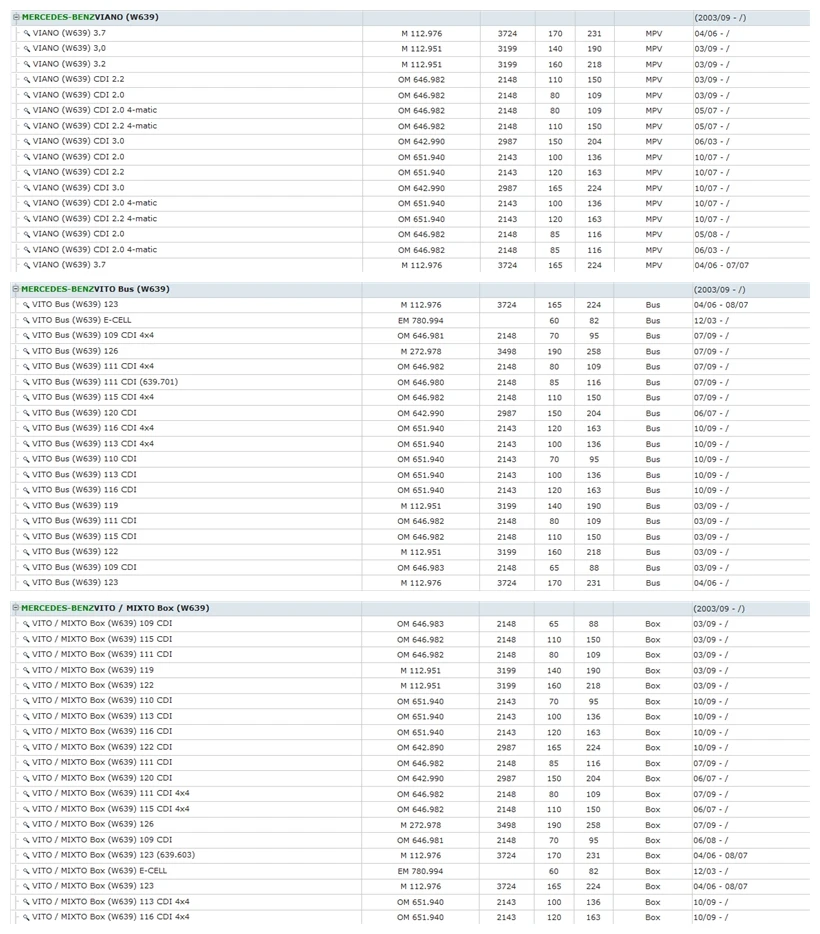Screen dimensions: 820x934
Task: Click (2003/09 - /) in the VITO Bus header row
Action: [719, 289]
